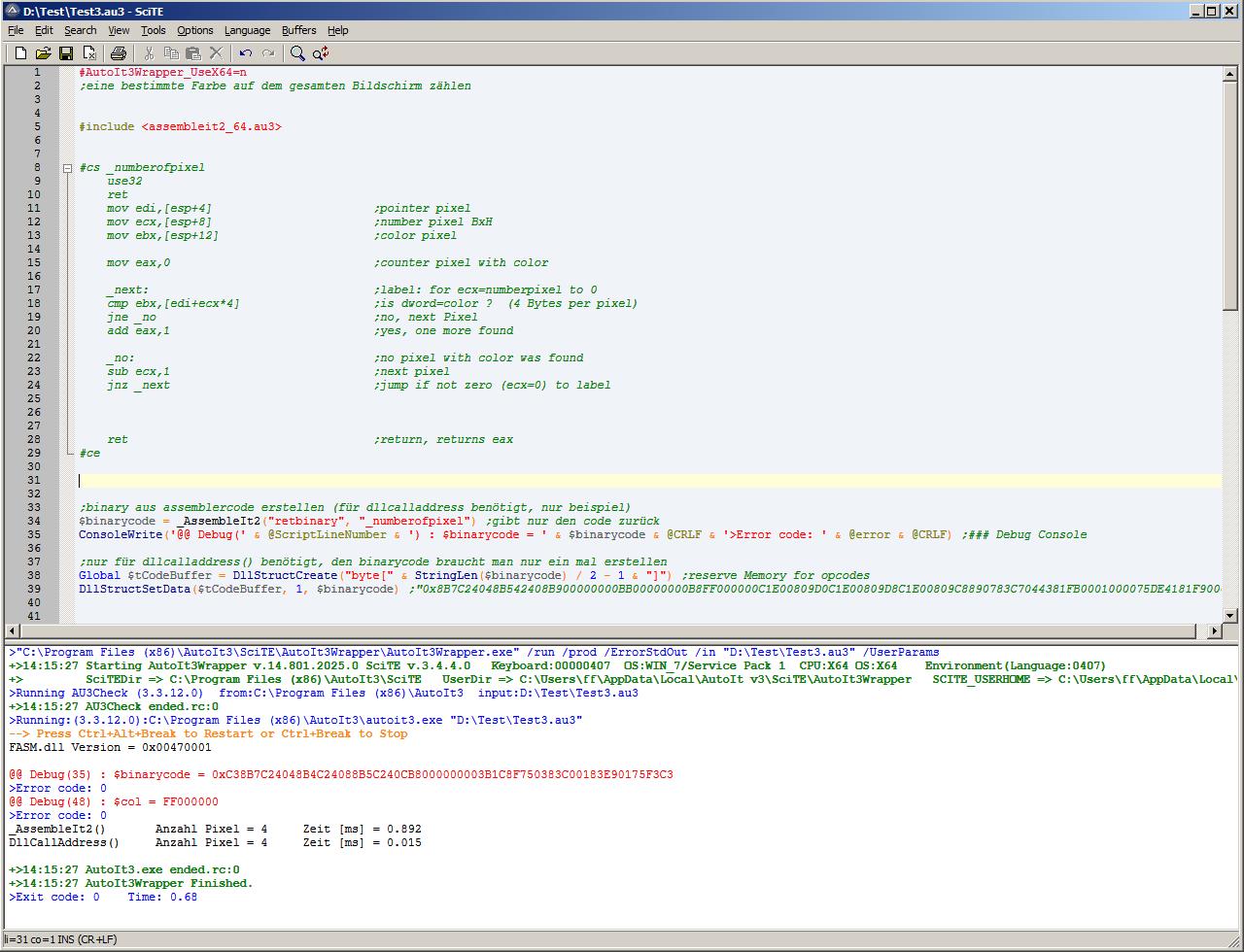Click the Paste clipboard toolbar icon
Viewport: 1244px width, 952px height.
point(193,53)
